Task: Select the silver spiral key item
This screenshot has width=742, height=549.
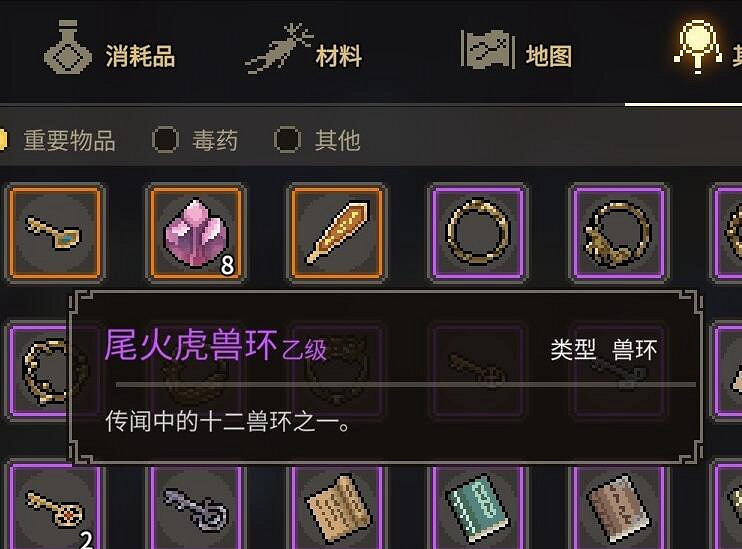Action: pyautogui.click(x=196, y=507)
